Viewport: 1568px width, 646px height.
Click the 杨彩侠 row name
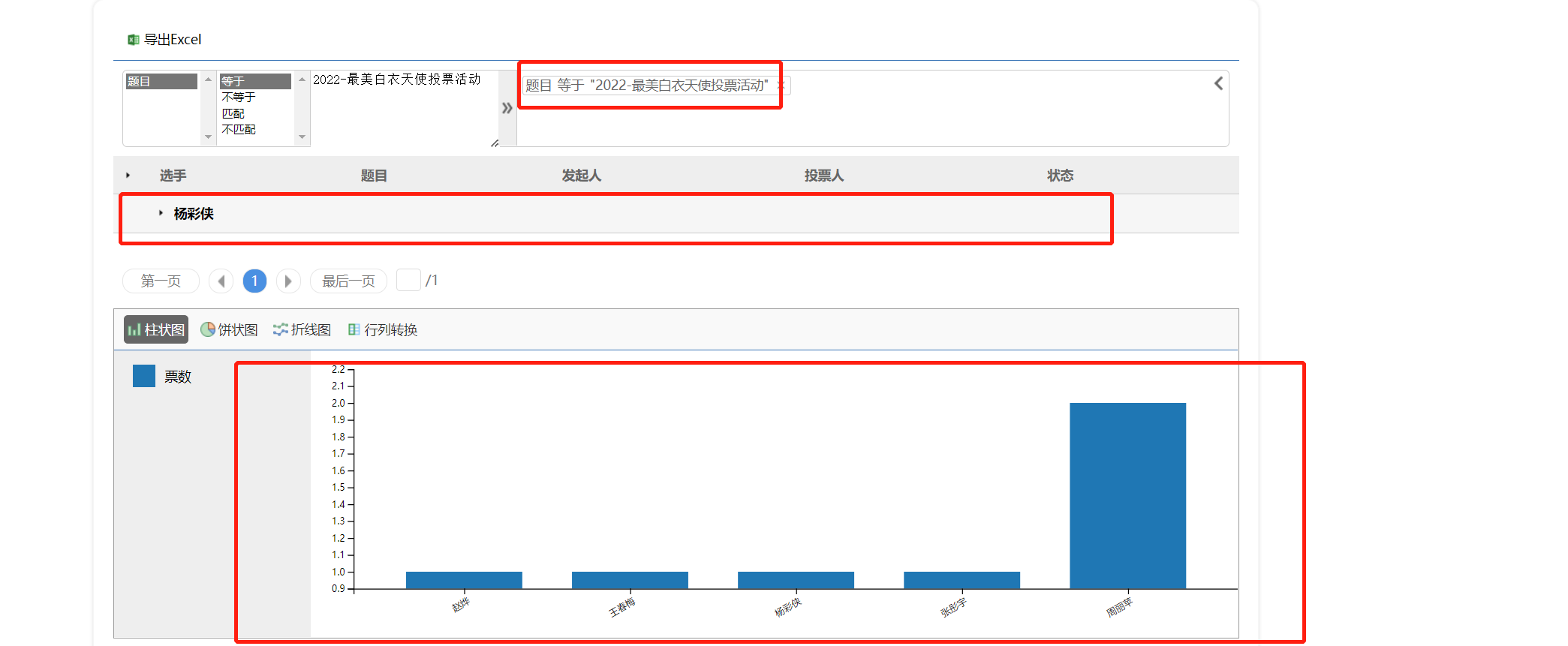point(194,214)
